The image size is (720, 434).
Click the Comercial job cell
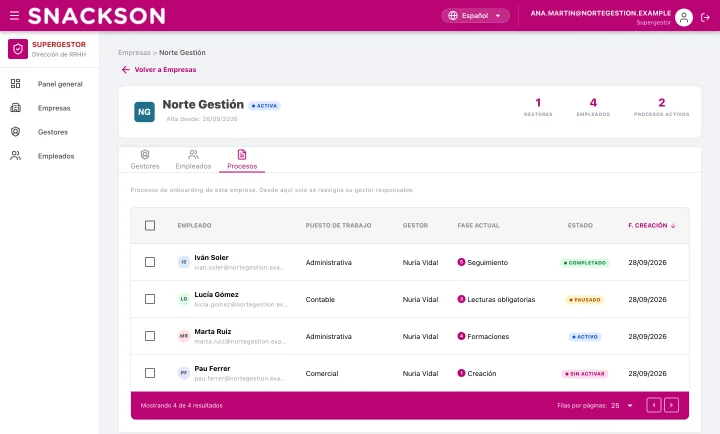pos(322,373)
